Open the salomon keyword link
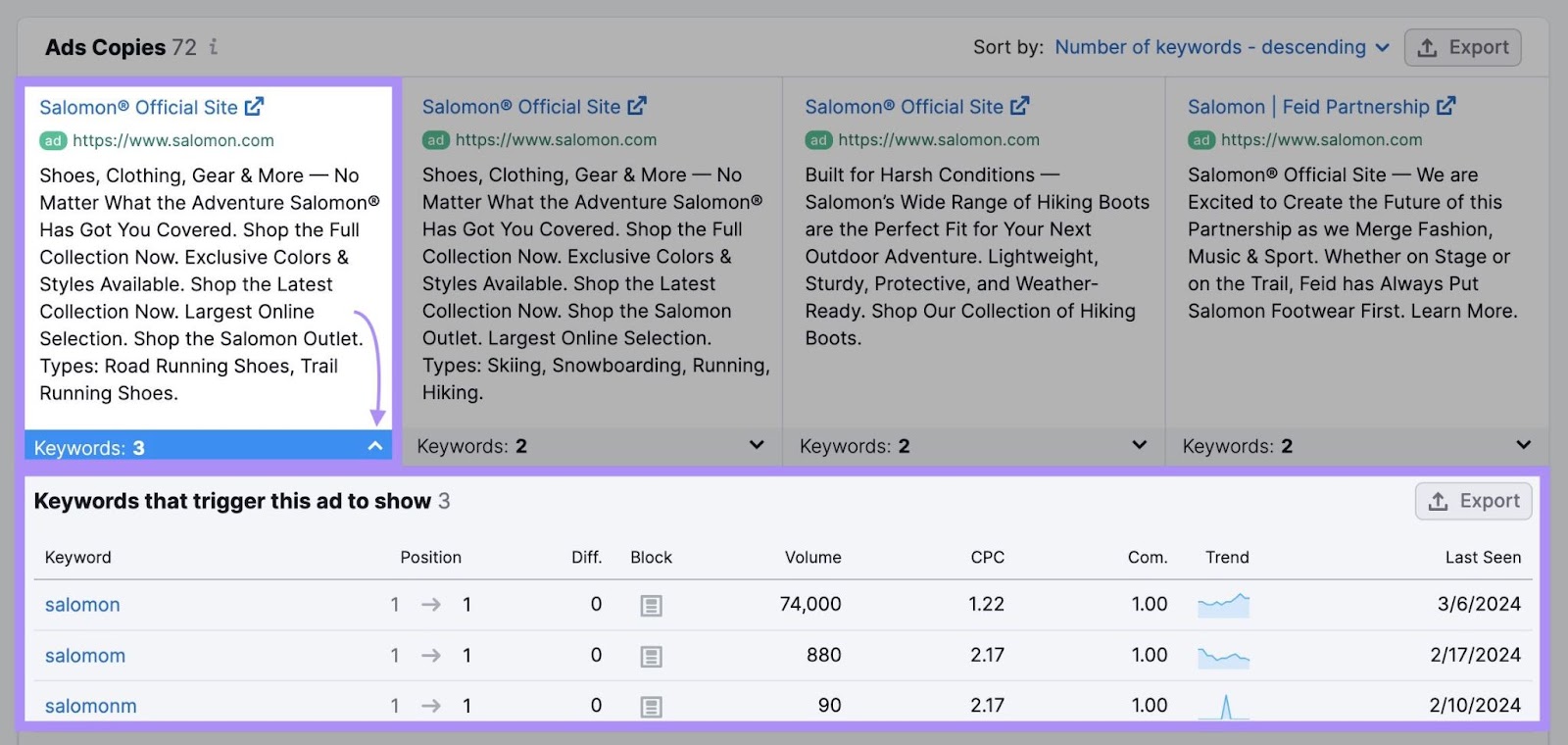 coord(82,605)
